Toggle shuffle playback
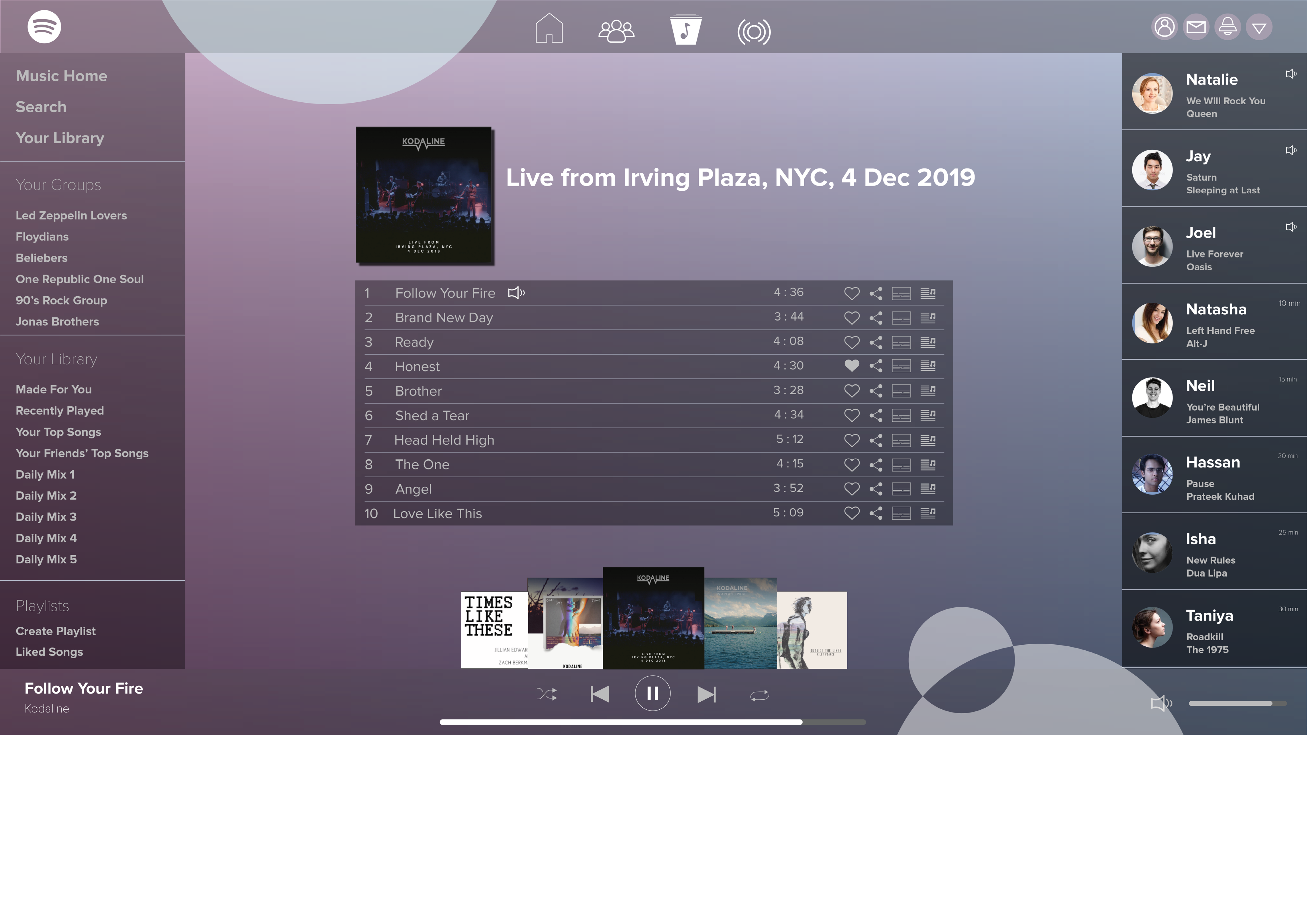Screen dimensions: 1307x924 546,694
